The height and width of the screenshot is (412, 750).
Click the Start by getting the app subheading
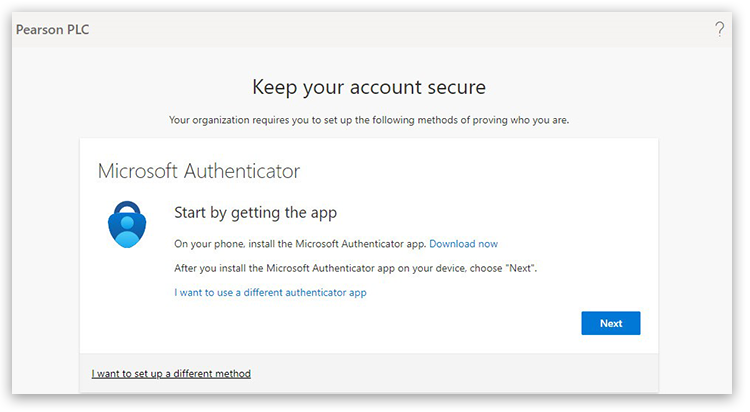pyautogui.click(x=255, y=213)
